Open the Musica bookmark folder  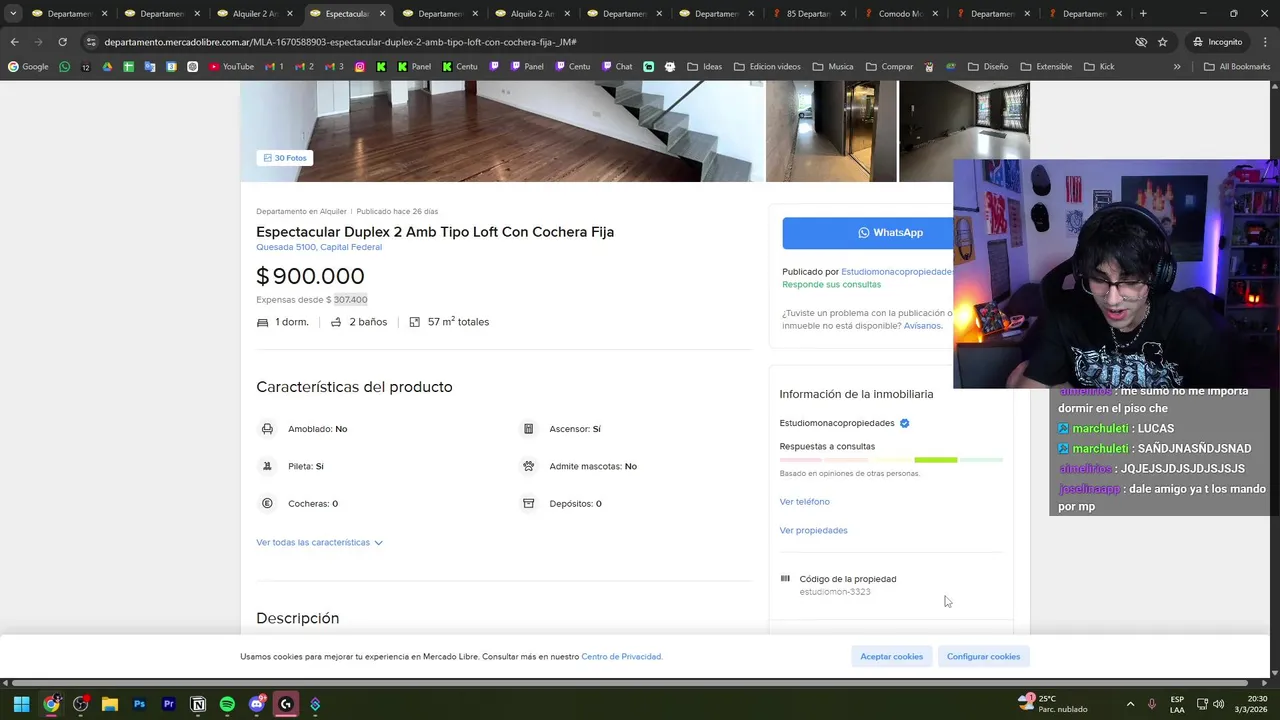coord(833,67)
